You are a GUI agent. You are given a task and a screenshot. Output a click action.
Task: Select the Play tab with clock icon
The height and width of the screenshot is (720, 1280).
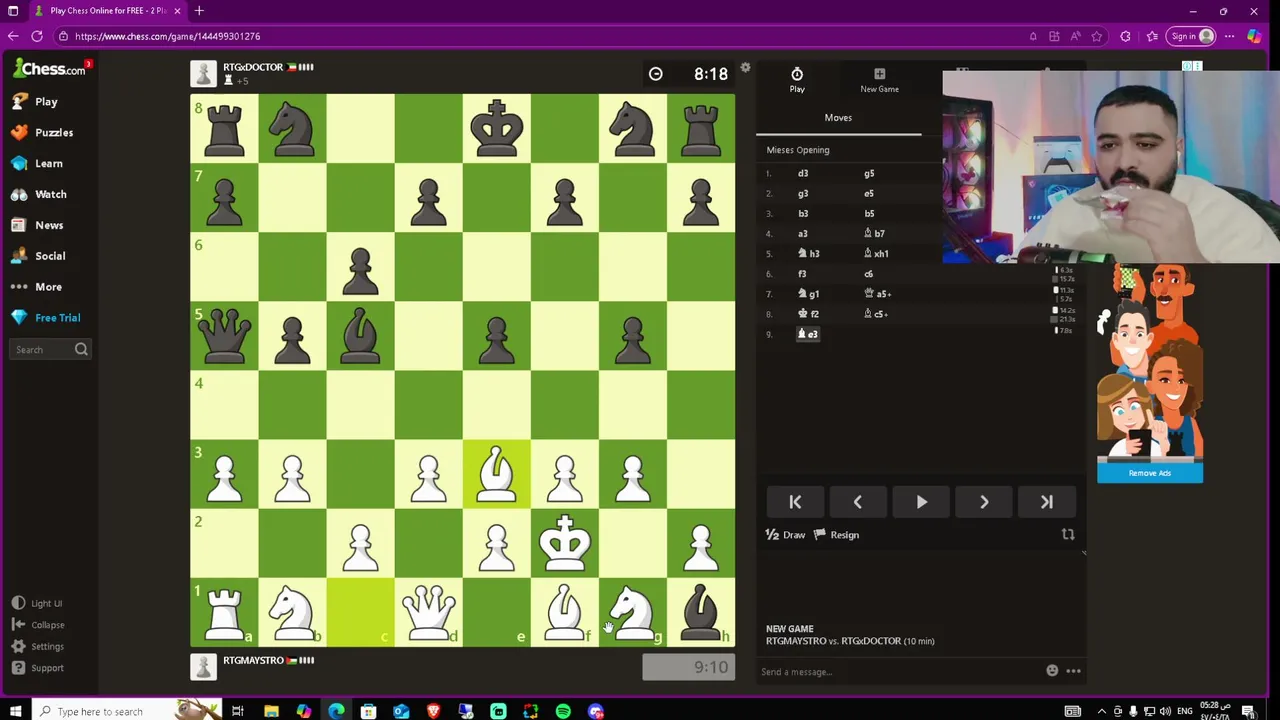click(x=797, y=80)
